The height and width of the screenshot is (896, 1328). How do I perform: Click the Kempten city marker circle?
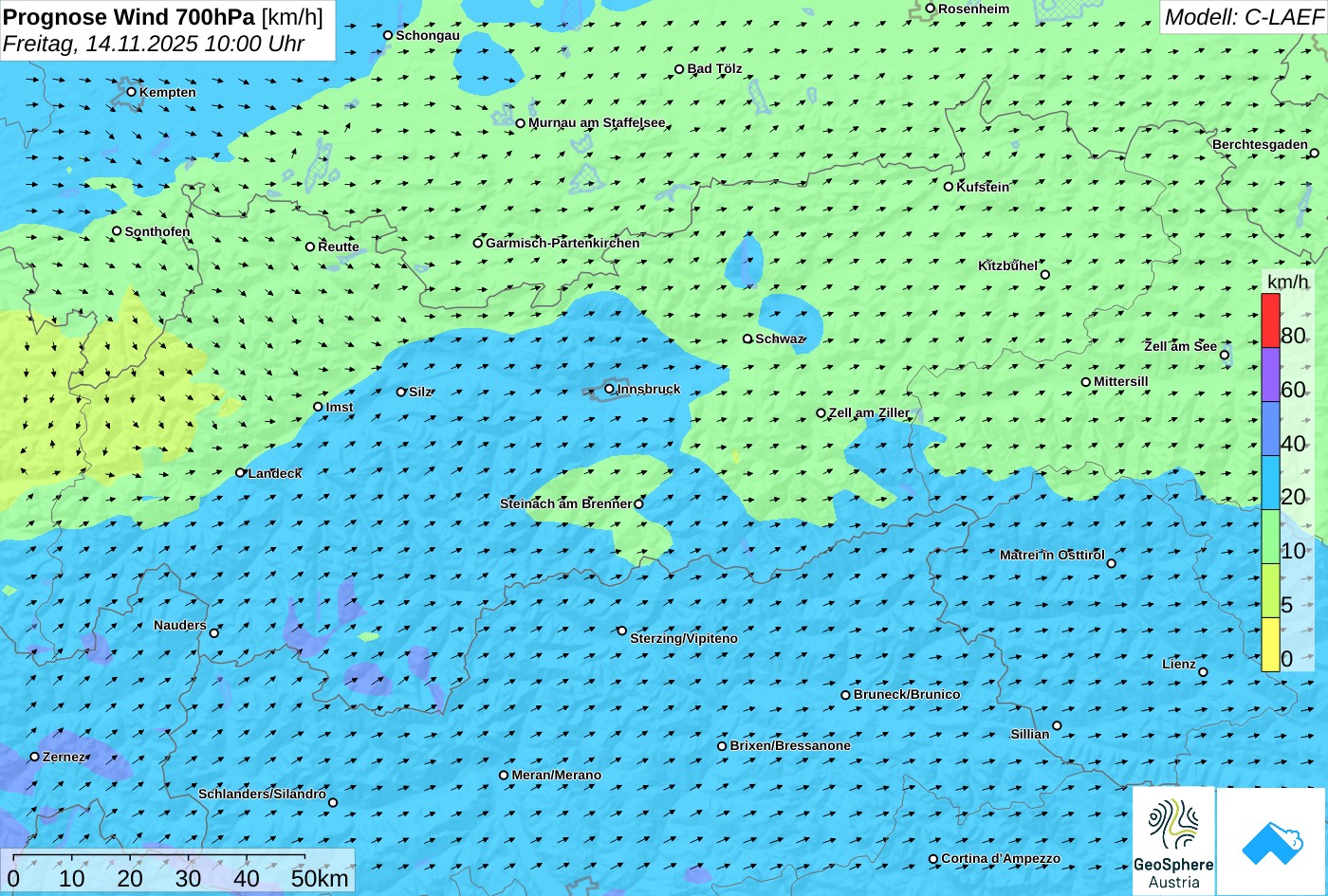[x=132, y=92]
